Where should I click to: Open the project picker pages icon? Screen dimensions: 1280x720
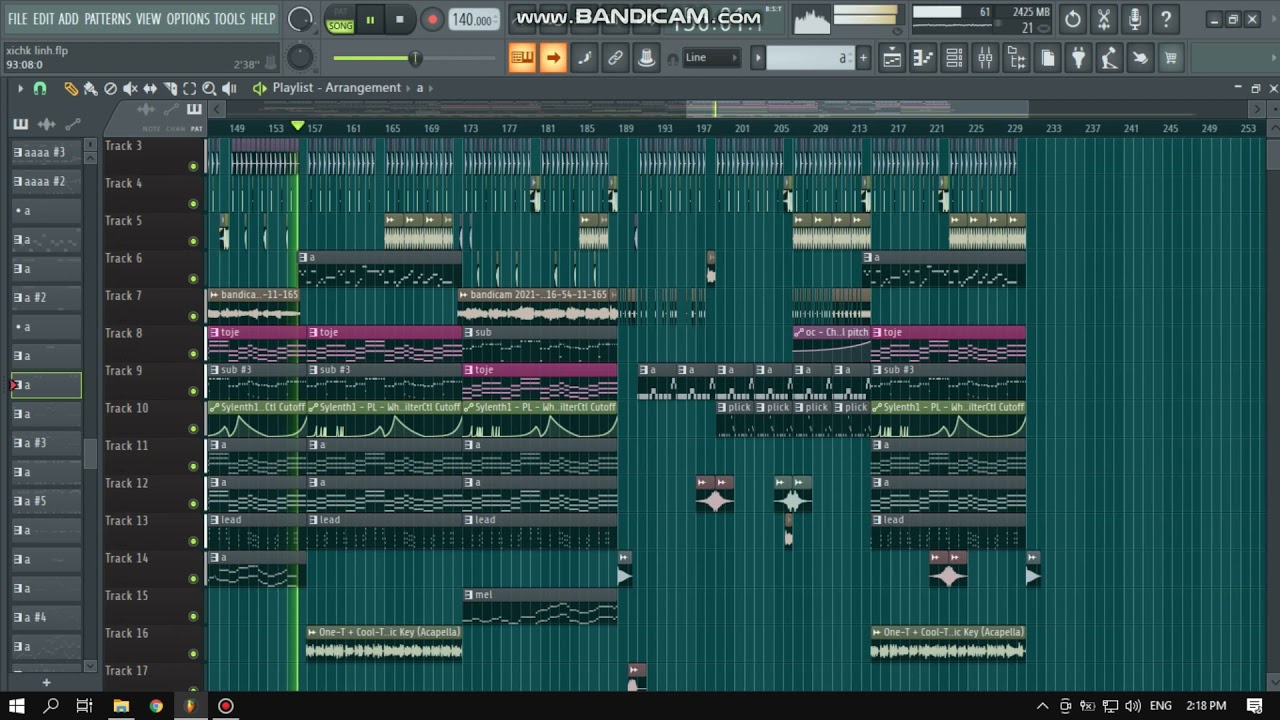point(1047,58)
